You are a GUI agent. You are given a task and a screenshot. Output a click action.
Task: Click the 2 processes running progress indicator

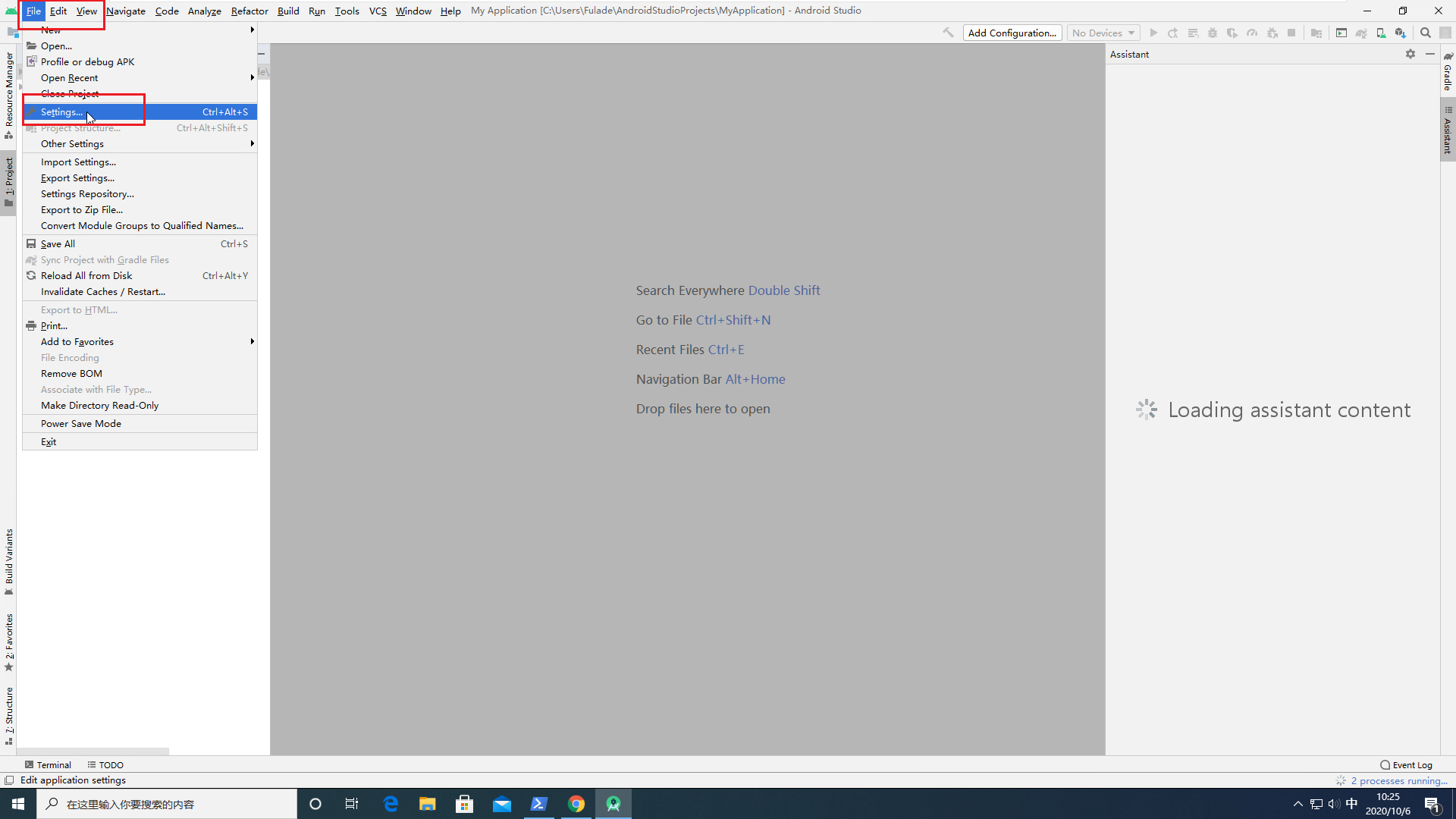click(1398, 780)
